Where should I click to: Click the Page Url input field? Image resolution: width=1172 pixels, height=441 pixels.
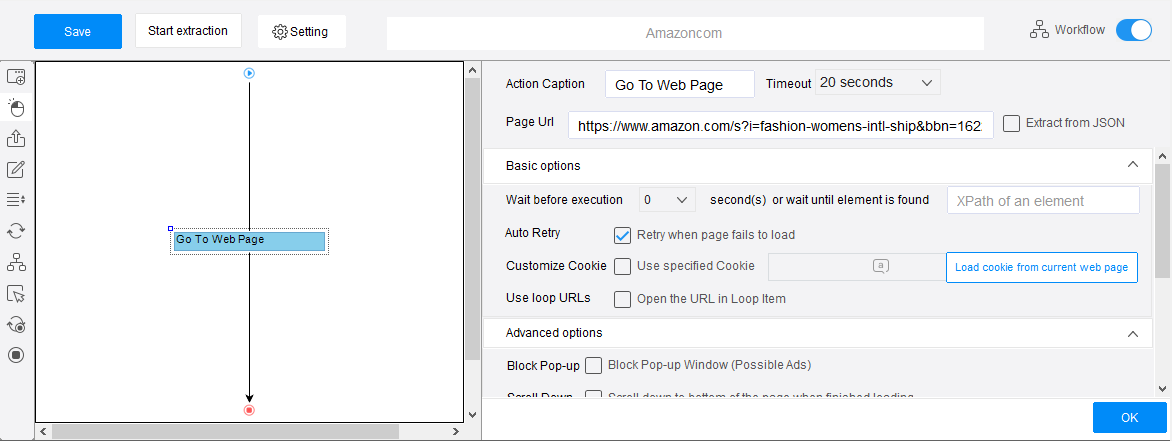coord(780,125)
